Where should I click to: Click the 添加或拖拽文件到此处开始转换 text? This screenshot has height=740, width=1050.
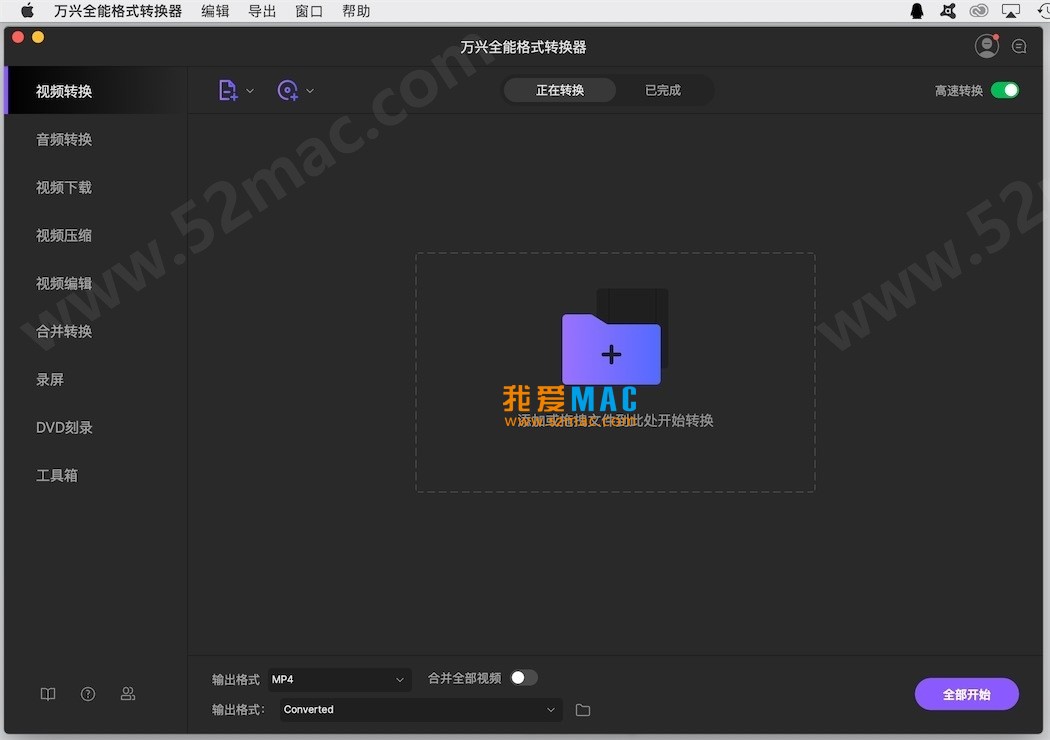[615, 421]
